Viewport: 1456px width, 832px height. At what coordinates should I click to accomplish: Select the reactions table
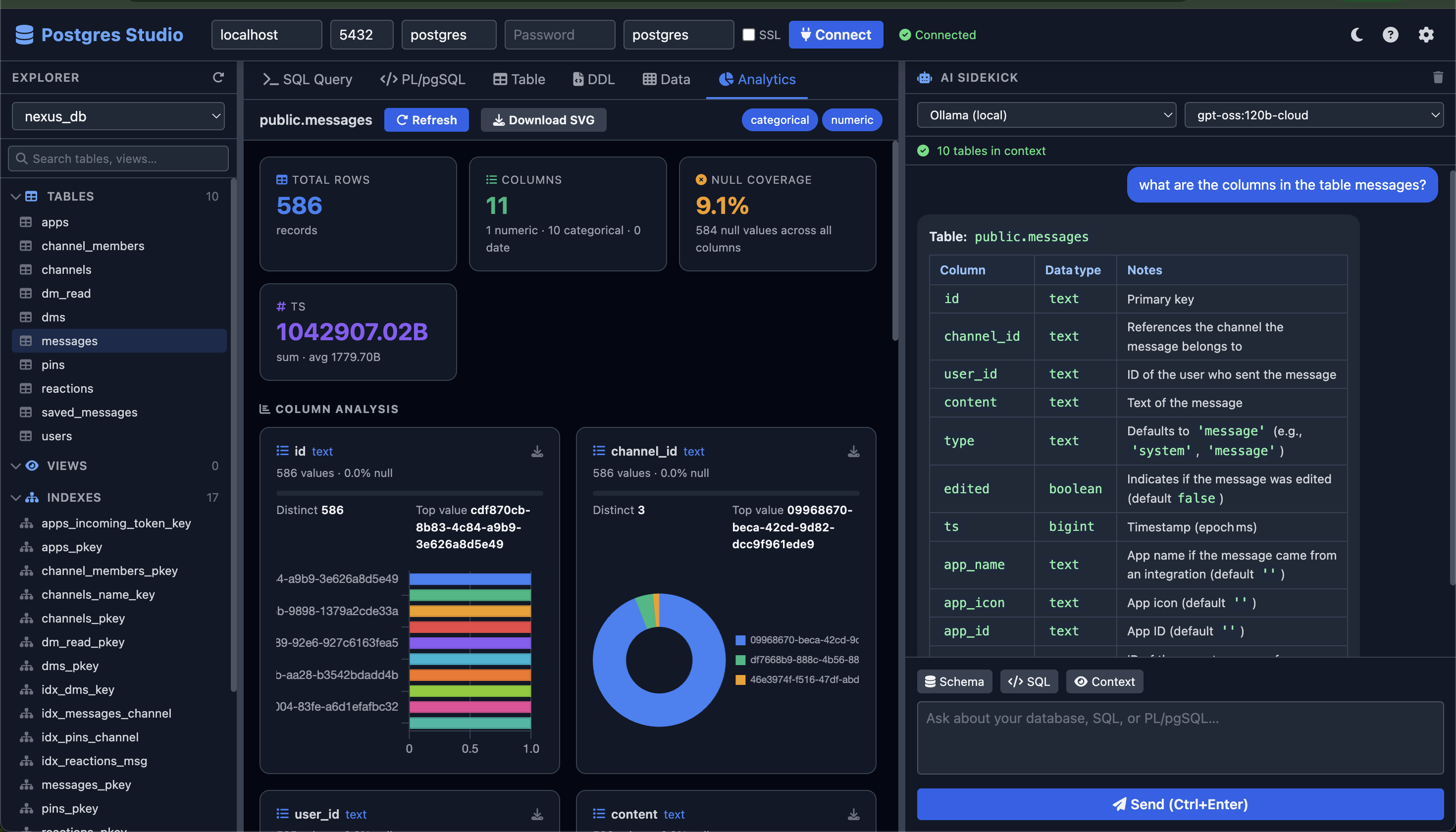[x=119, y=389]
